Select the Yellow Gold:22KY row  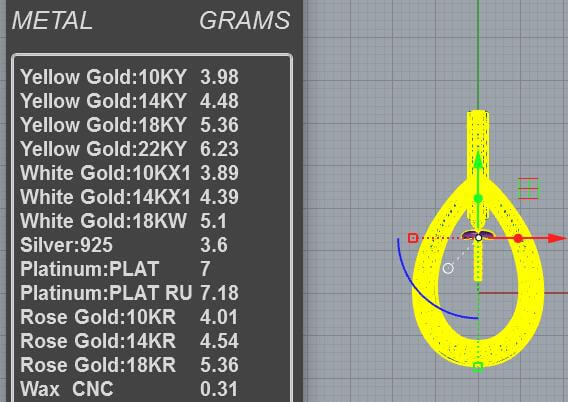129,148
